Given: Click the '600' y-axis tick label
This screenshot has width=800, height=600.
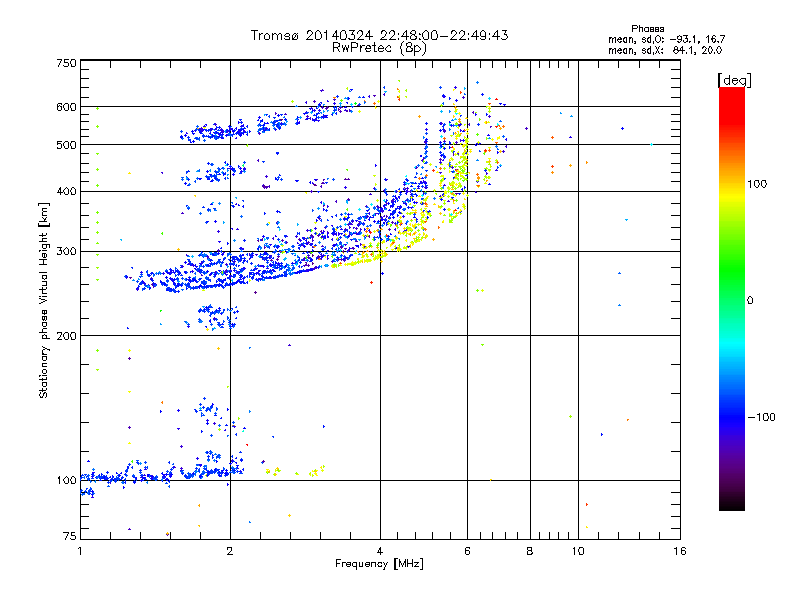Looking at the screenshot, I should click(x=66, y=107).
